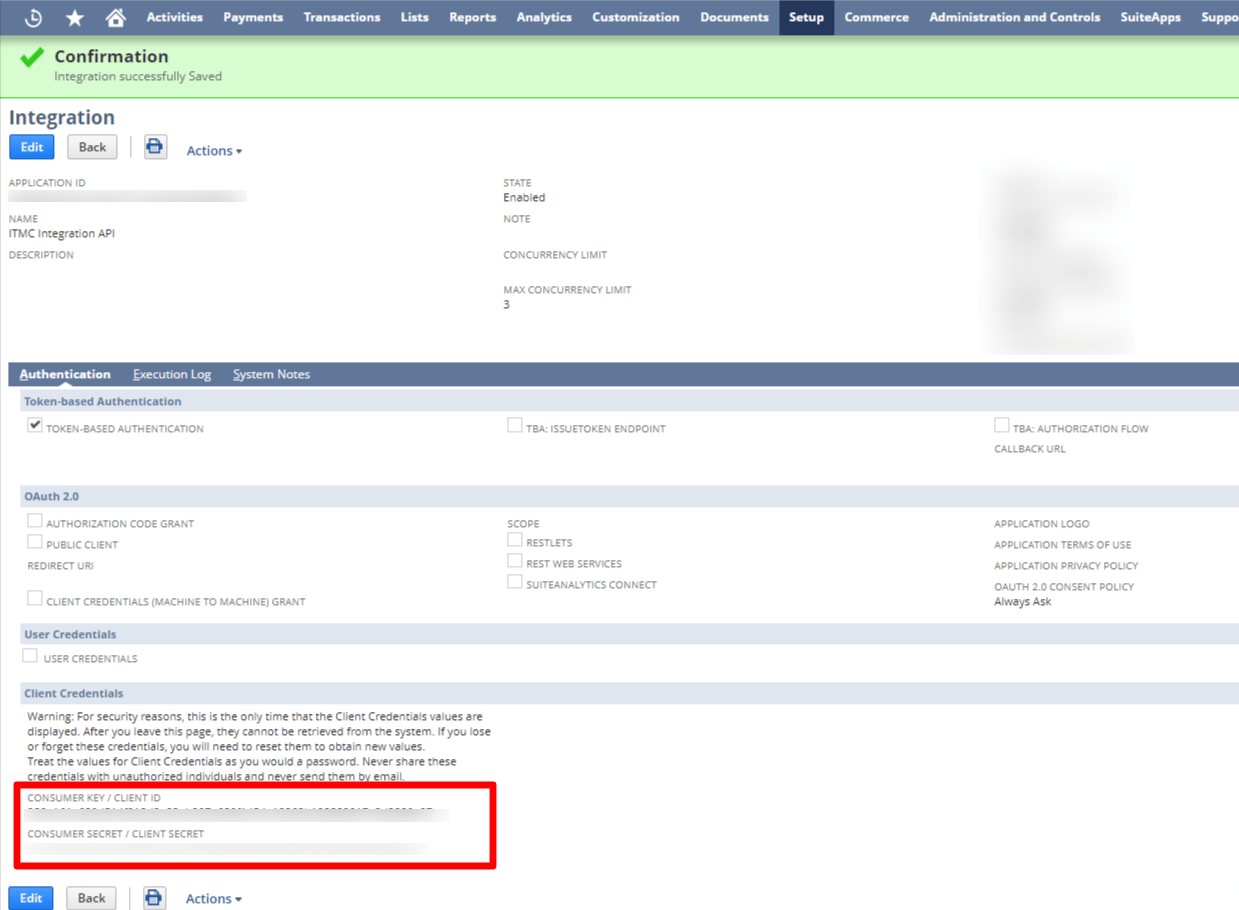
Task: Click the Integration page title
Action: 62,117
